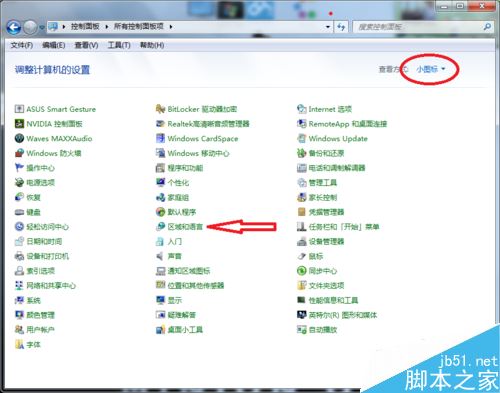Viewport: 500px width, 393px height.
Task: Click the 备份和还原 icon
Action: pos(301,153)
